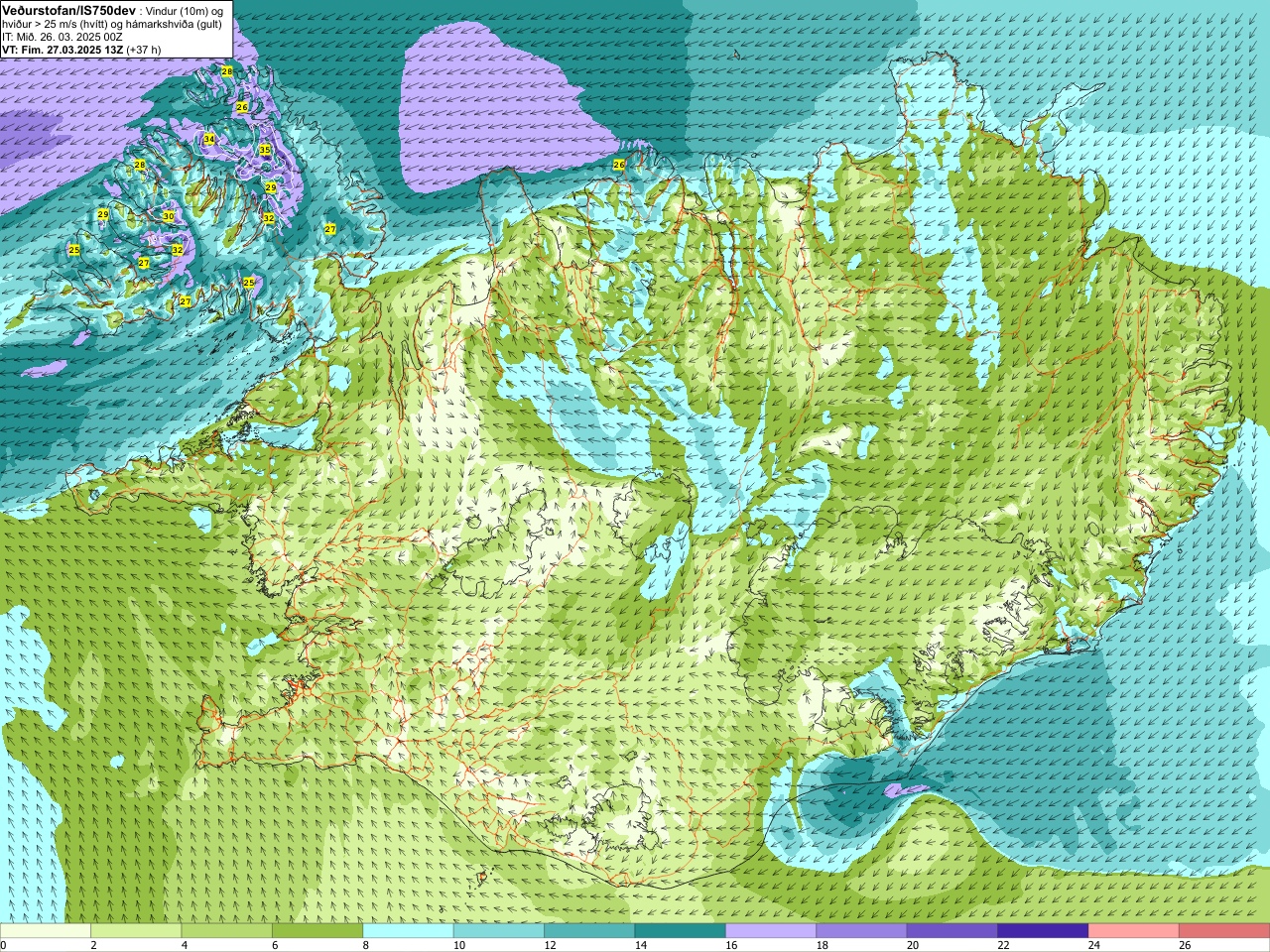
Task: Click the legend tick value 8
Action: coord(365,945)
